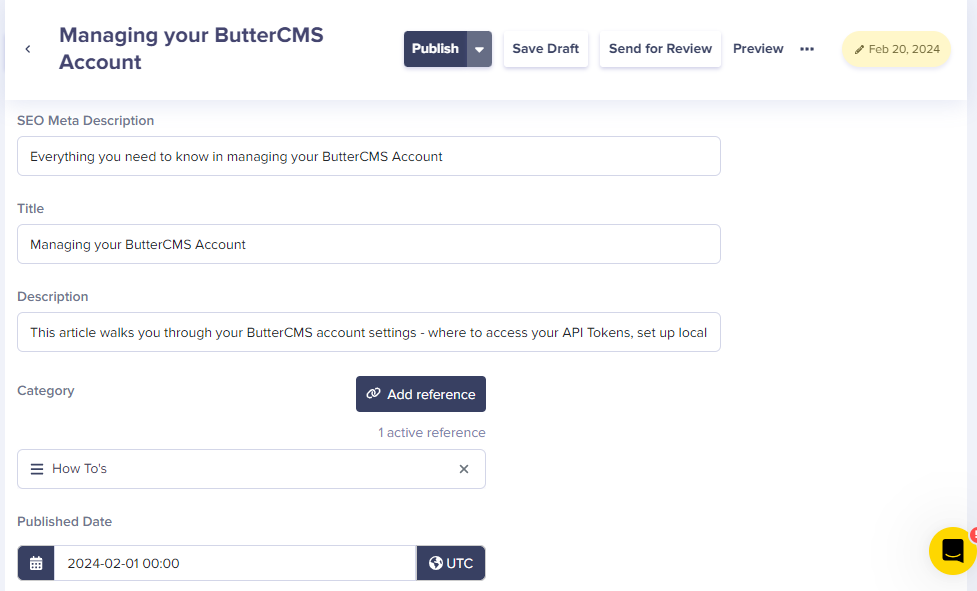Click the page heading Managing your ButterCMS Account
Screen dimensions: 977x591
click(x=191, y=49)
